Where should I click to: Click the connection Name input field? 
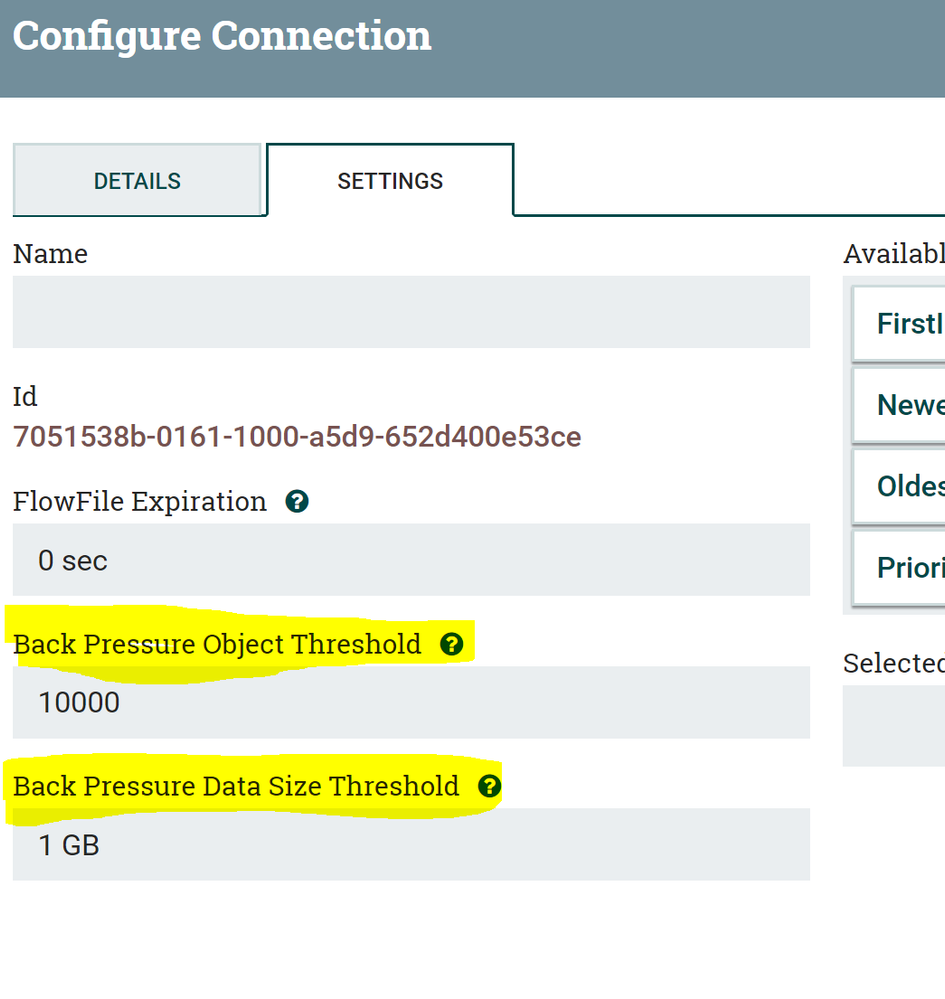point(411,312)
